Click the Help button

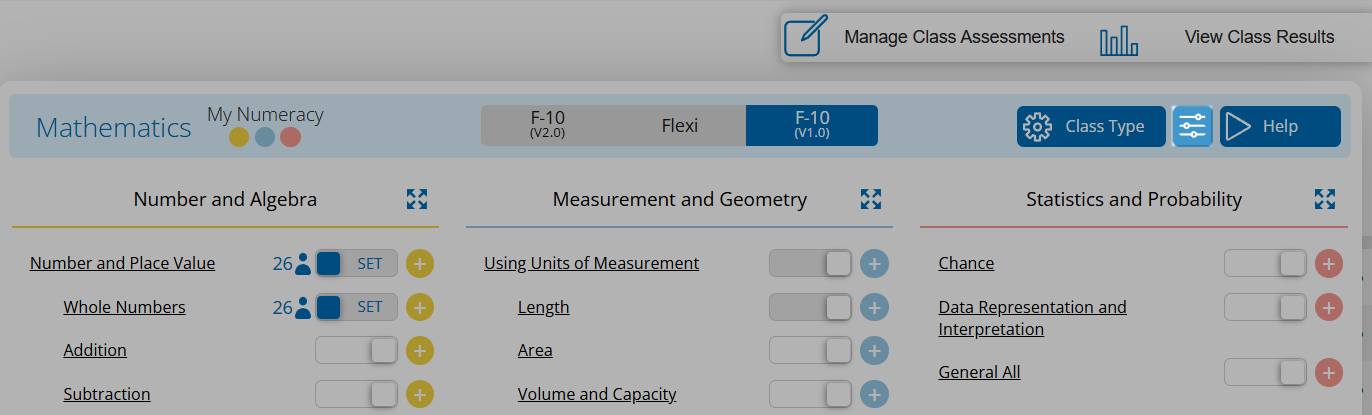coord(1279,126)
